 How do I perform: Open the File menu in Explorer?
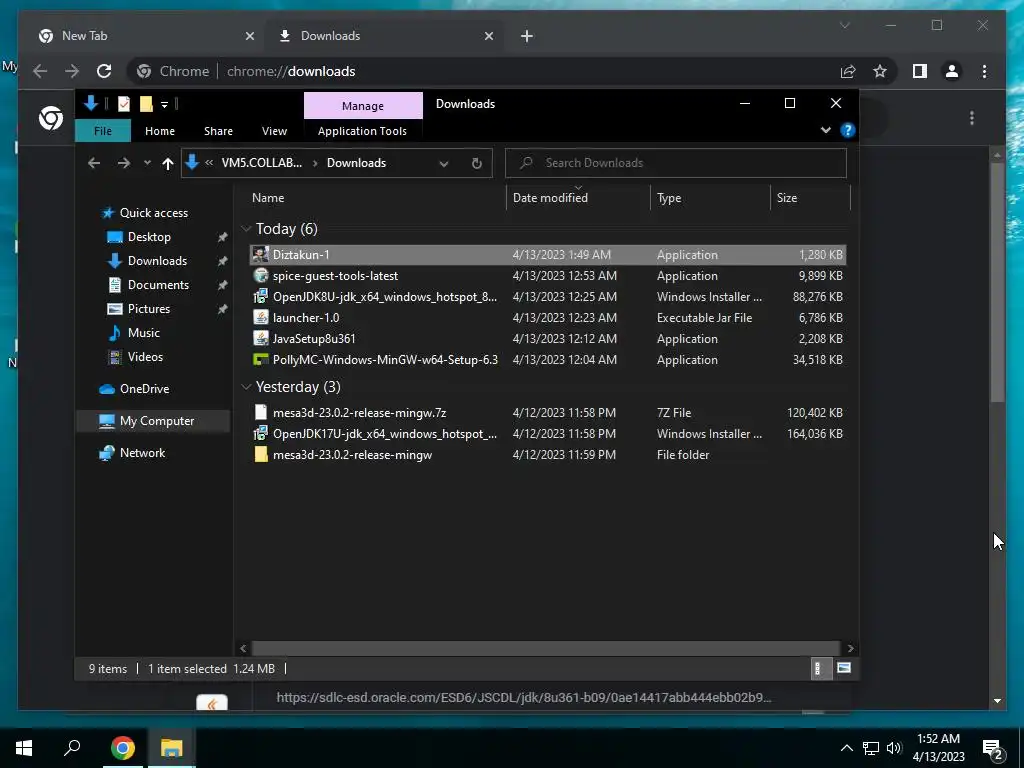[103, 131]
